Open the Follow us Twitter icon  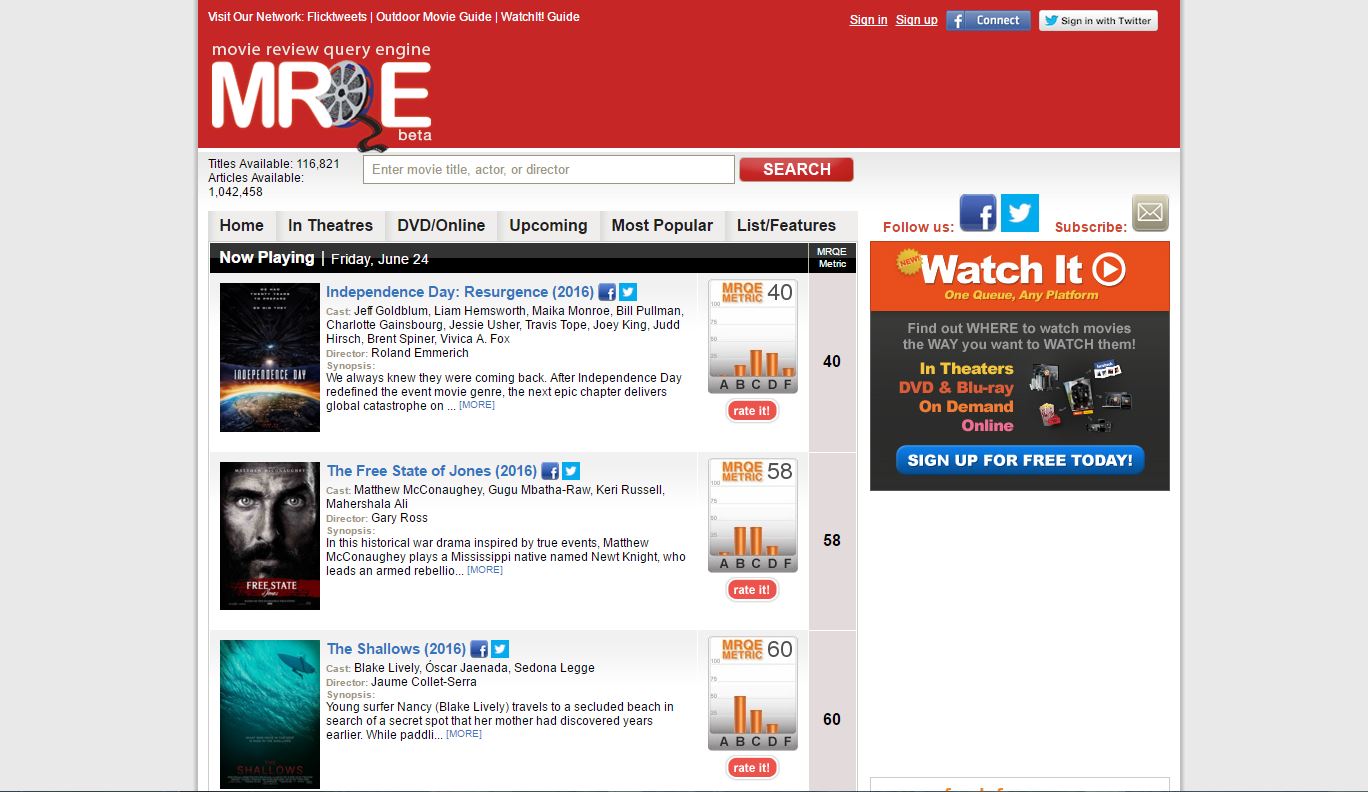tap(1020, 213)
